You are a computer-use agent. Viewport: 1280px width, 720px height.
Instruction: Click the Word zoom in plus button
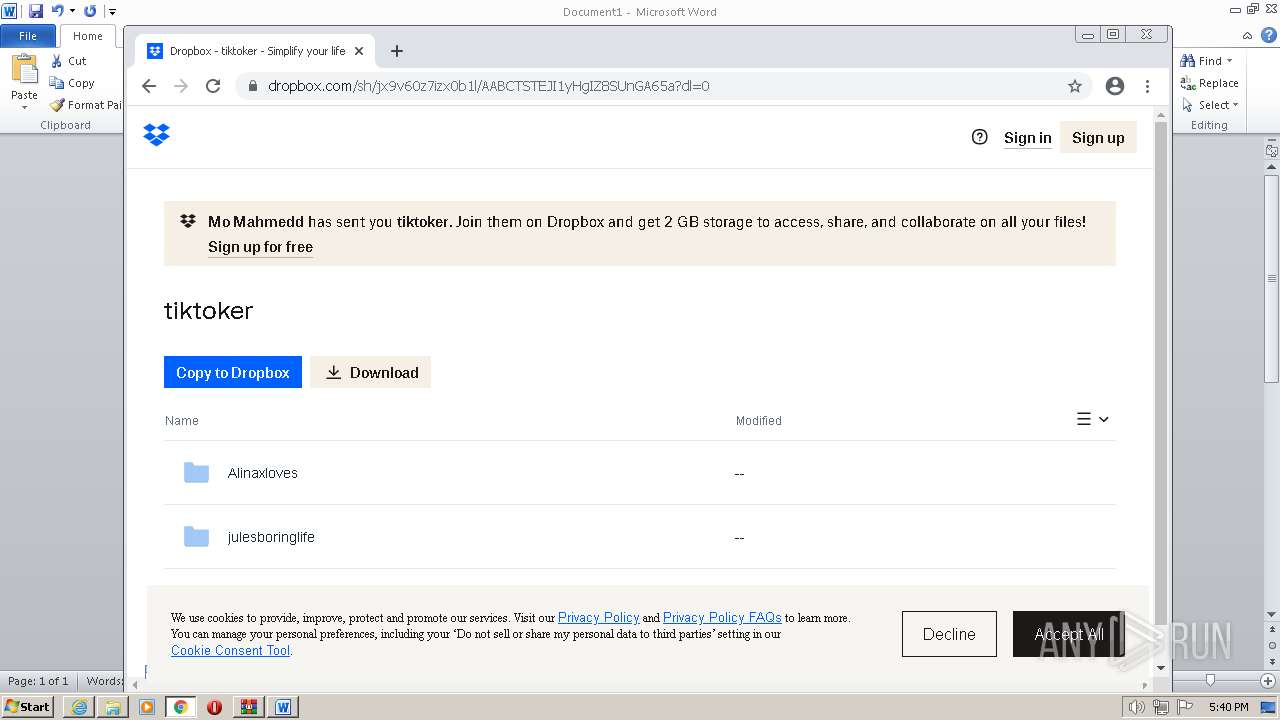coord(1267,681)
